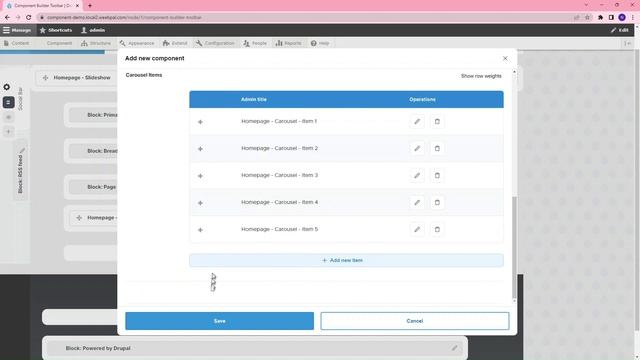Toggle toolbar orientation icon
Image resolution: width=640 pixels, height=360 pixels.
(x=628, y=43)
